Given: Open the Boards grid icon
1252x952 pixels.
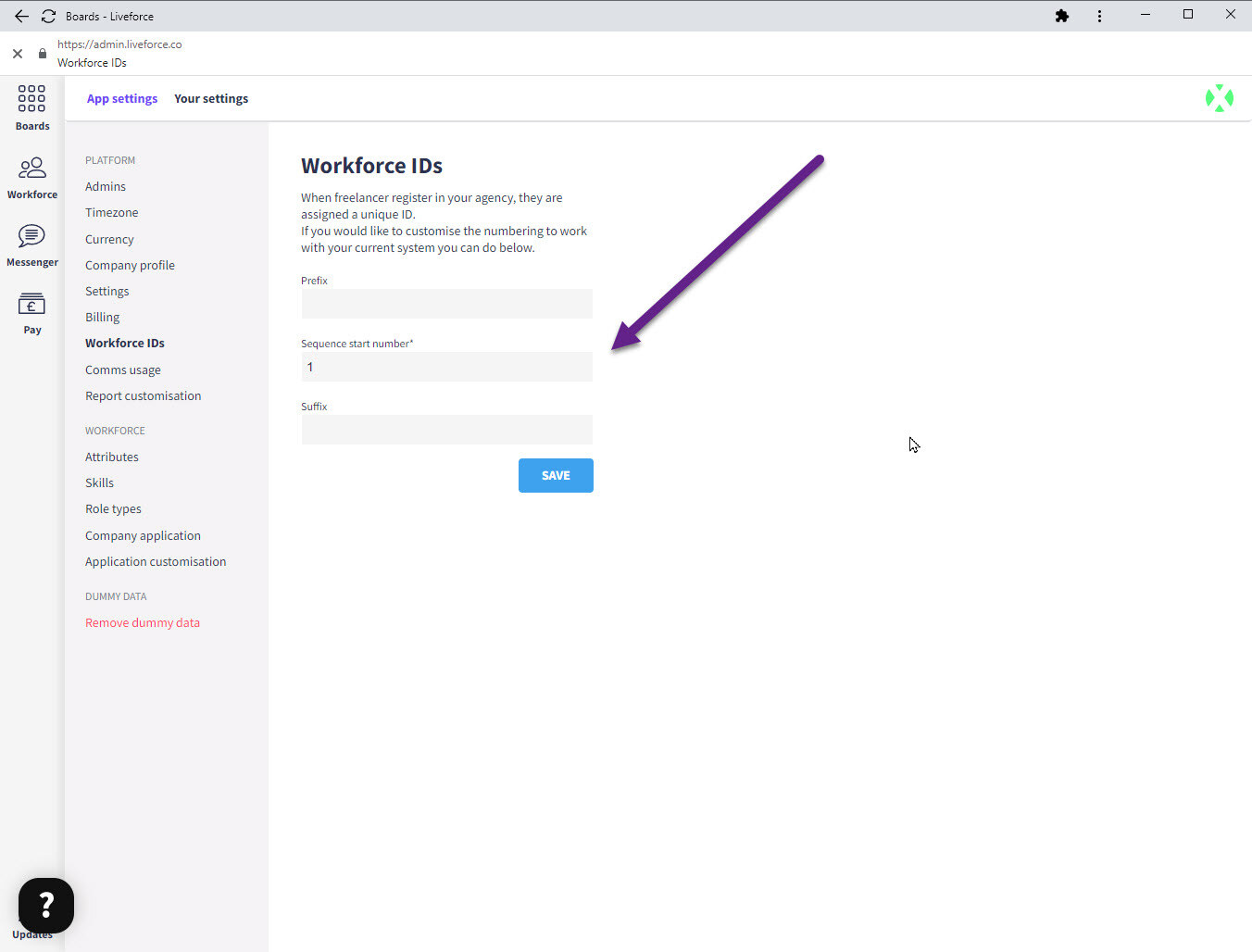Looking at the screenshot, I should [x=31, y=98].
